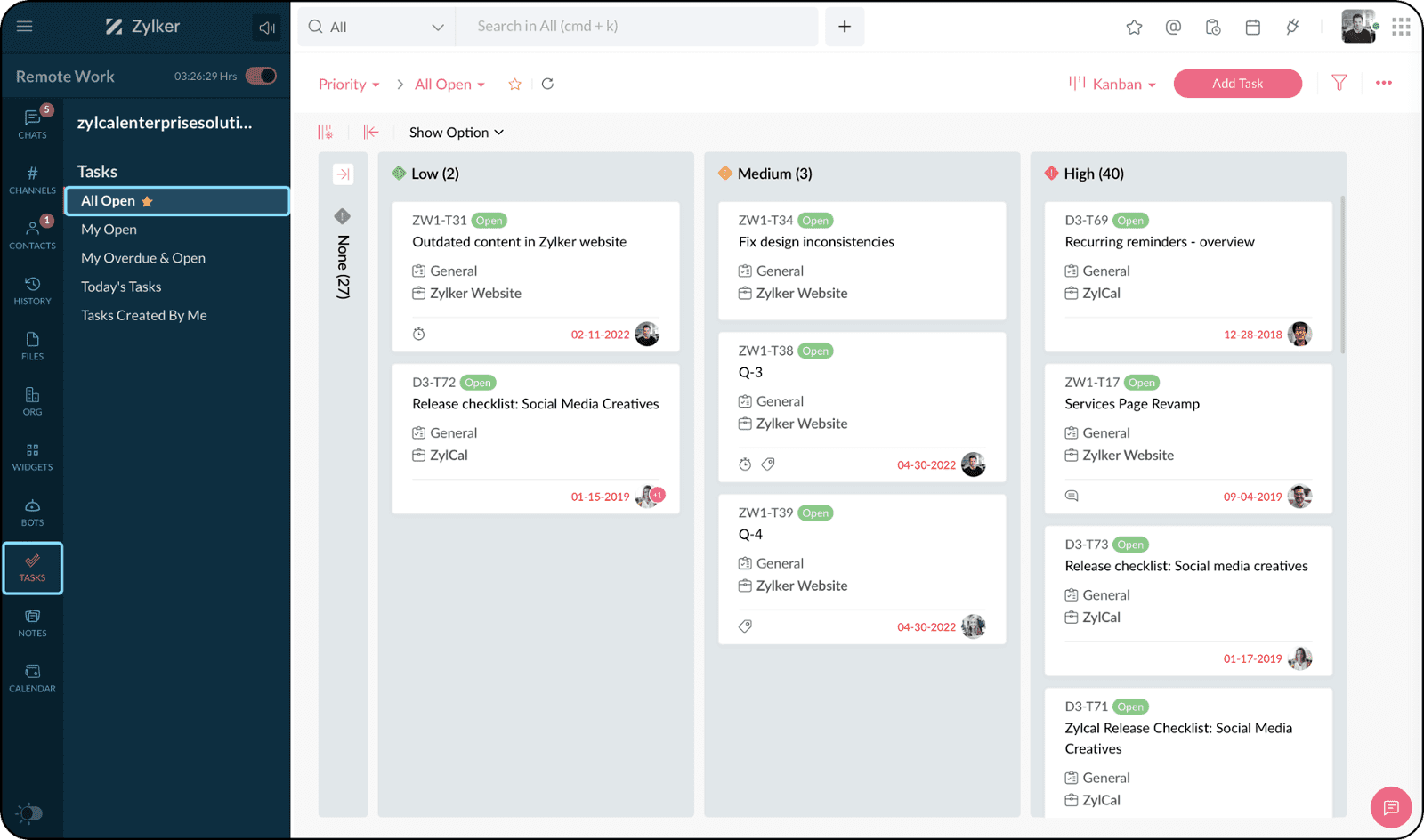Viewport: 1424px width, 840px height.
Task: Click the speaker announcement icon
Action: click(266, 28)
